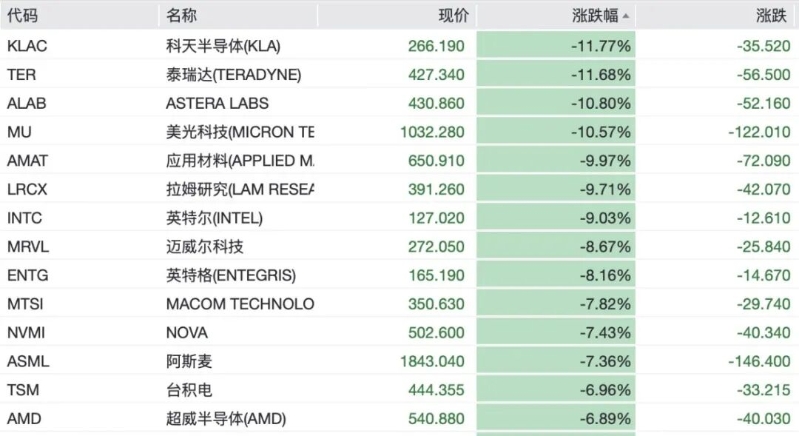Click the NOVA stock name
799x436 pixels.
[187, 333]
